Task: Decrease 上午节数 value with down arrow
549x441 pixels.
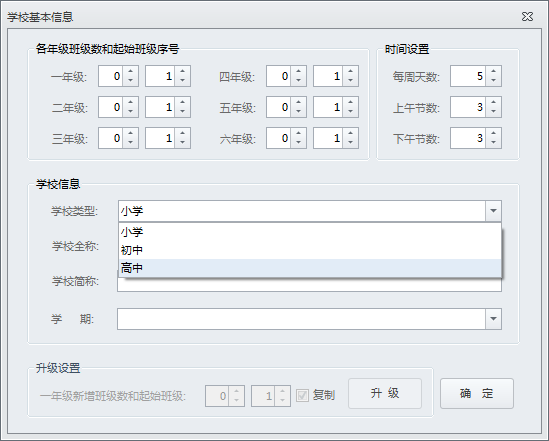Action: click(x=493, y=112)
